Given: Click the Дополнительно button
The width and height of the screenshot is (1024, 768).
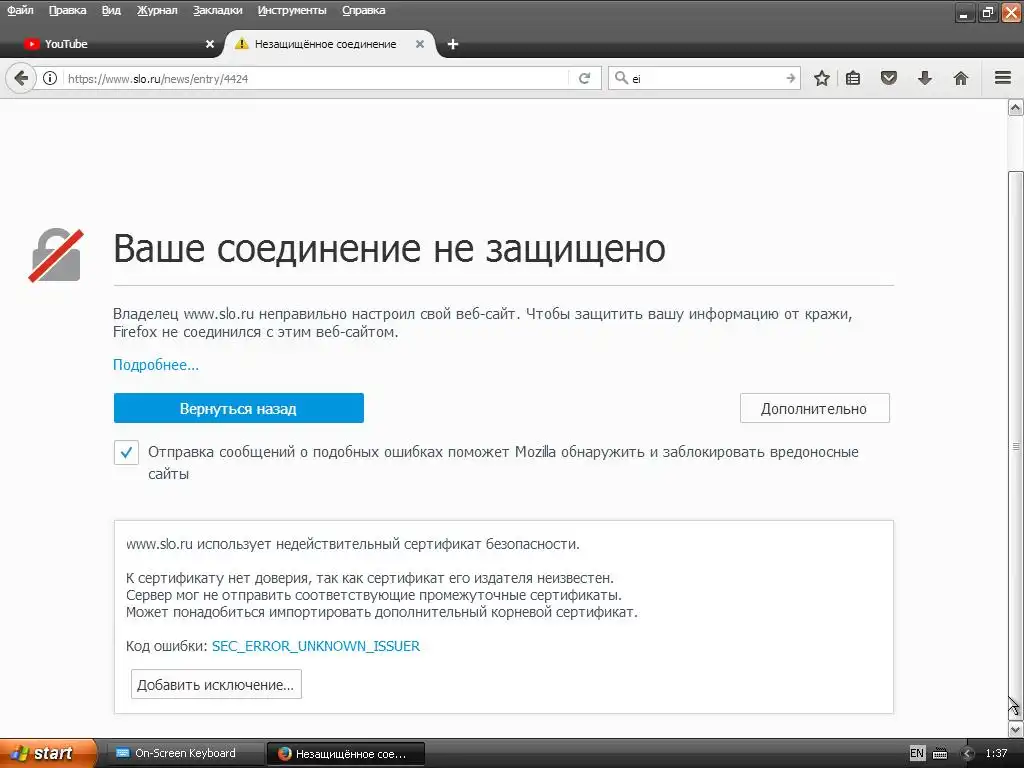Looking at the screenshot, I should [814, 408].
